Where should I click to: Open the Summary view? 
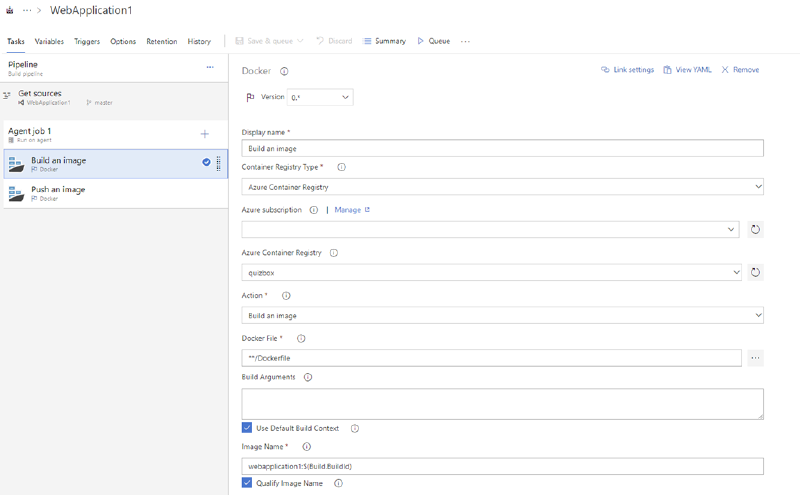coord(384,41)
